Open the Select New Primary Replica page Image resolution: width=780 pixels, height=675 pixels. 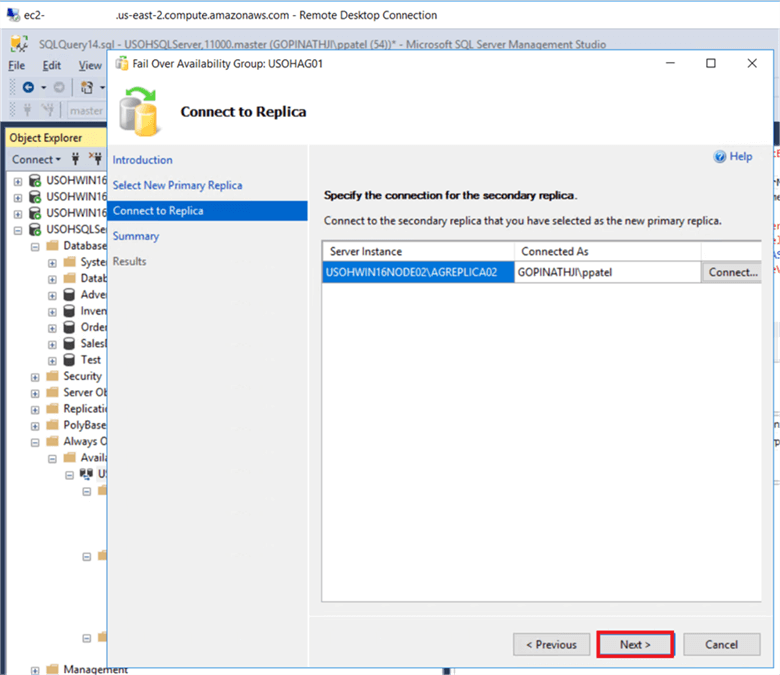tap(177, 185)
